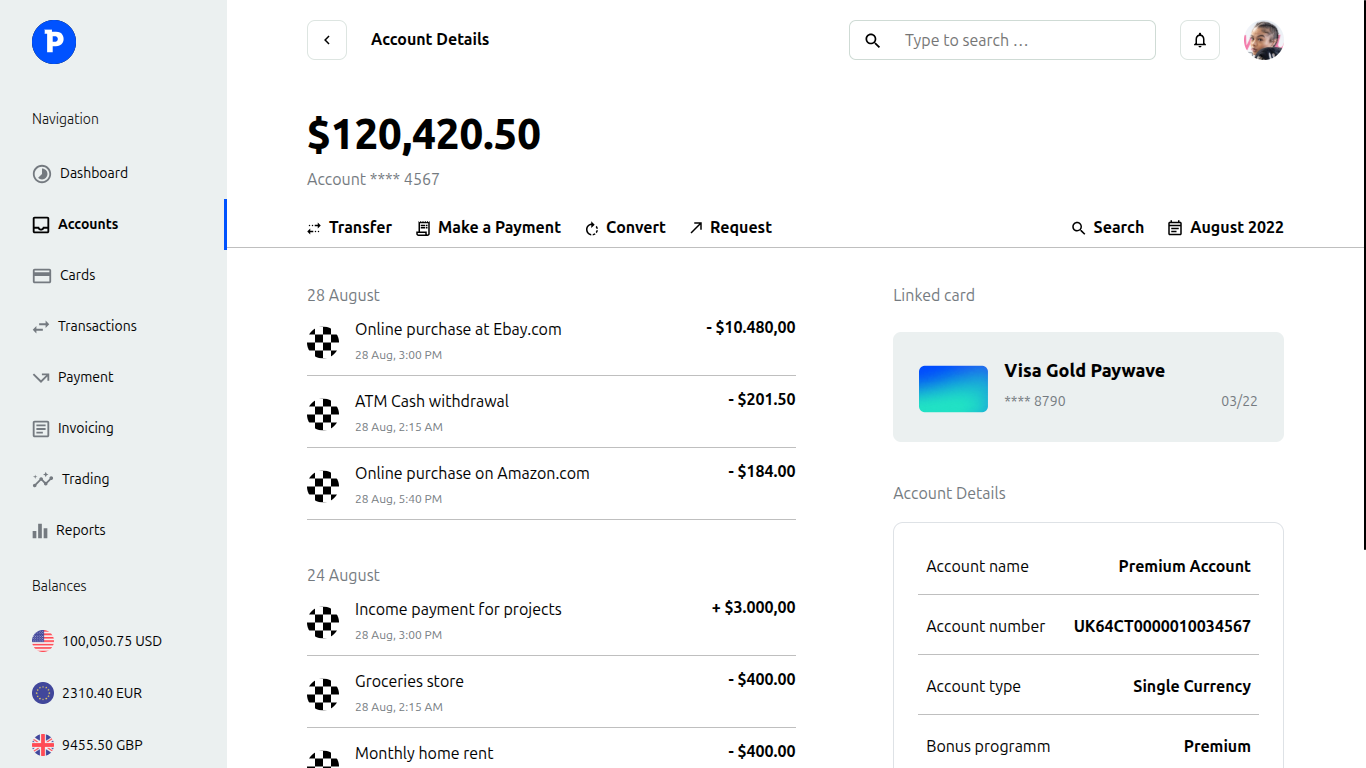Click the Reports bar chart icon
The height and width of the screenshot is (768, 1366).
click(40, 531)
